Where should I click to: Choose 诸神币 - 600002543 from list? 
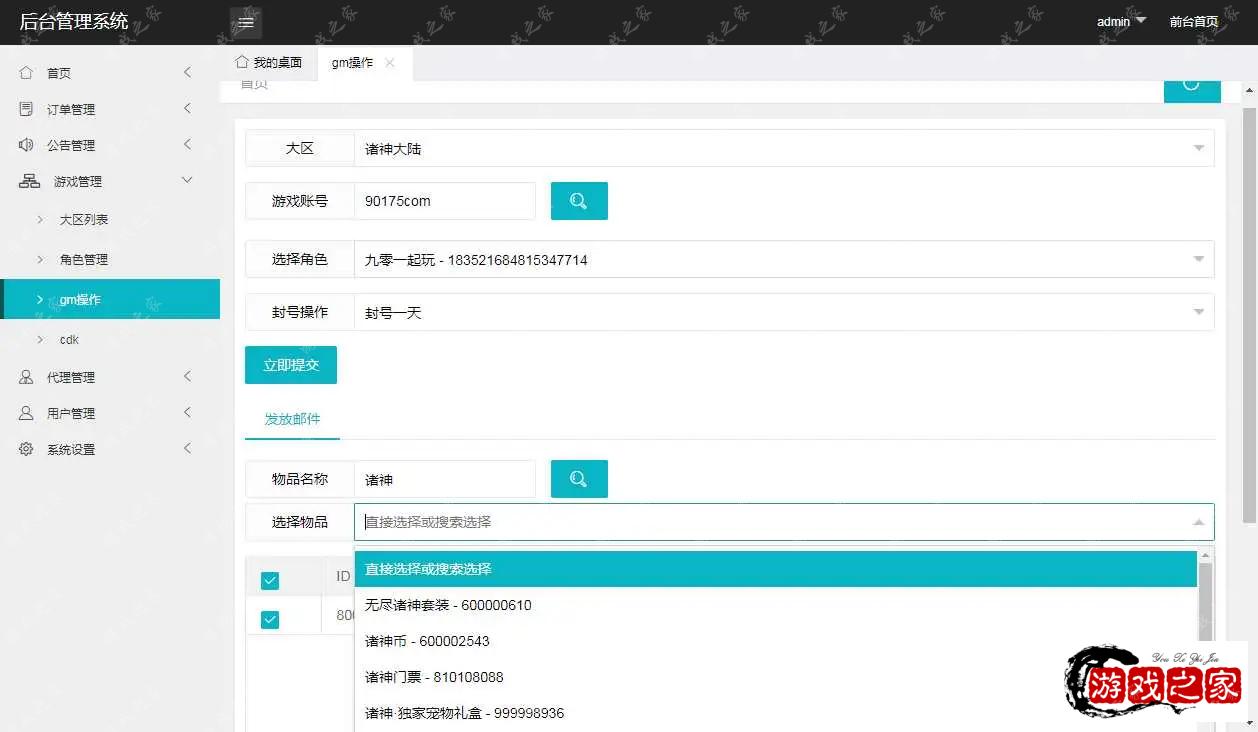pos(427,641)
